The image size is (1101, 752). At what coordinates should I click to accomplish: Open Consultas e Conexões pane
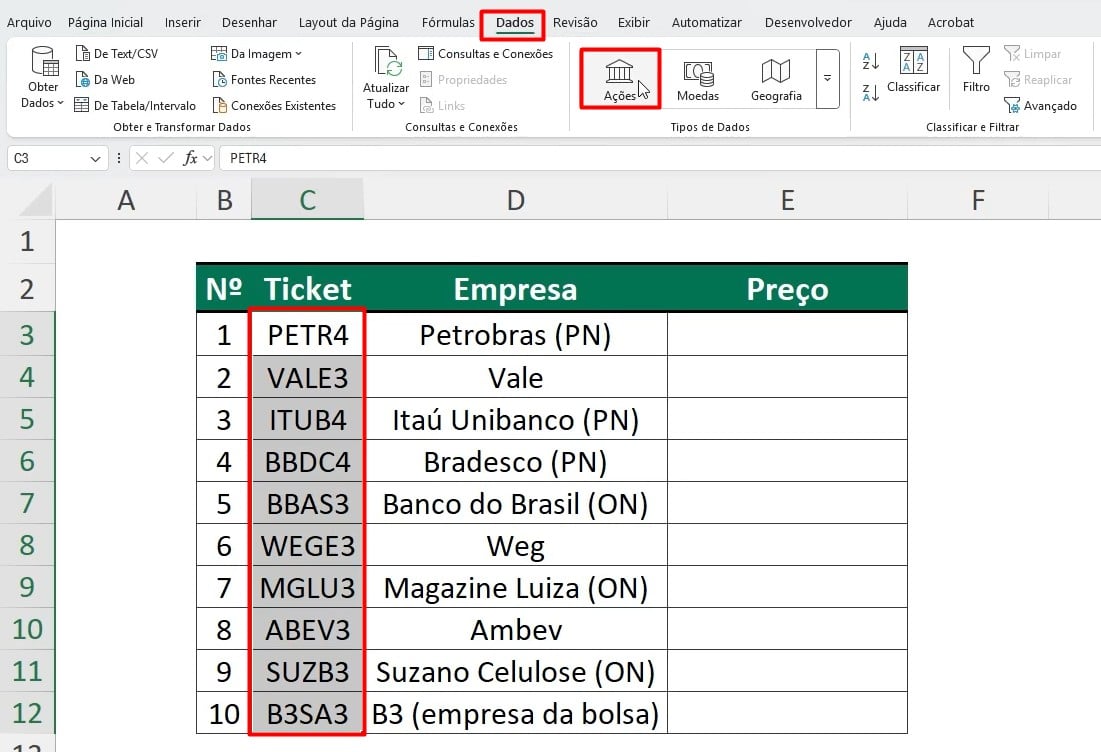pyautogui.click(x=485, y=53)
